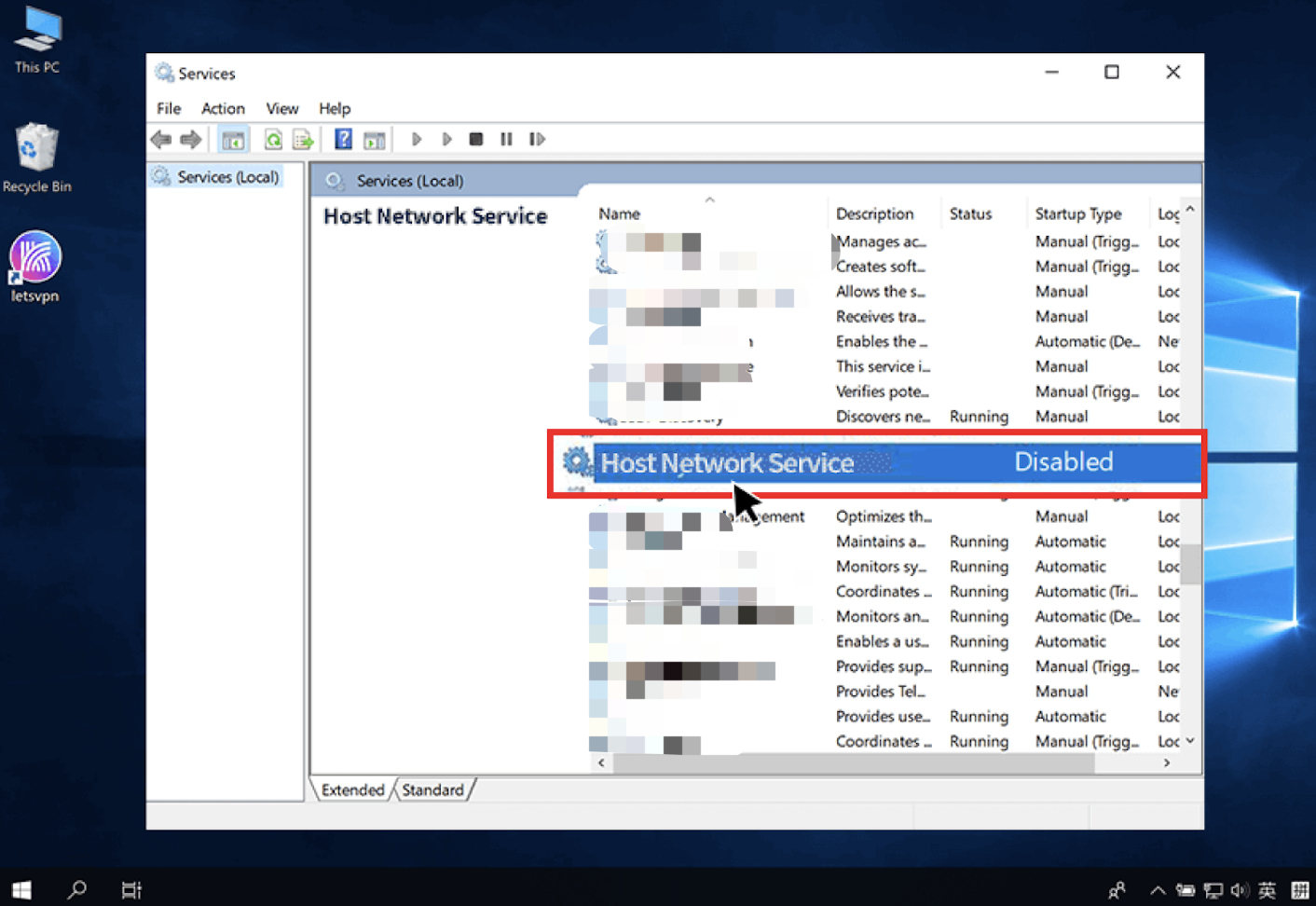1316x906 pixels.
Task: Open This PC desktop icon
Action: [x=37, y=40]
